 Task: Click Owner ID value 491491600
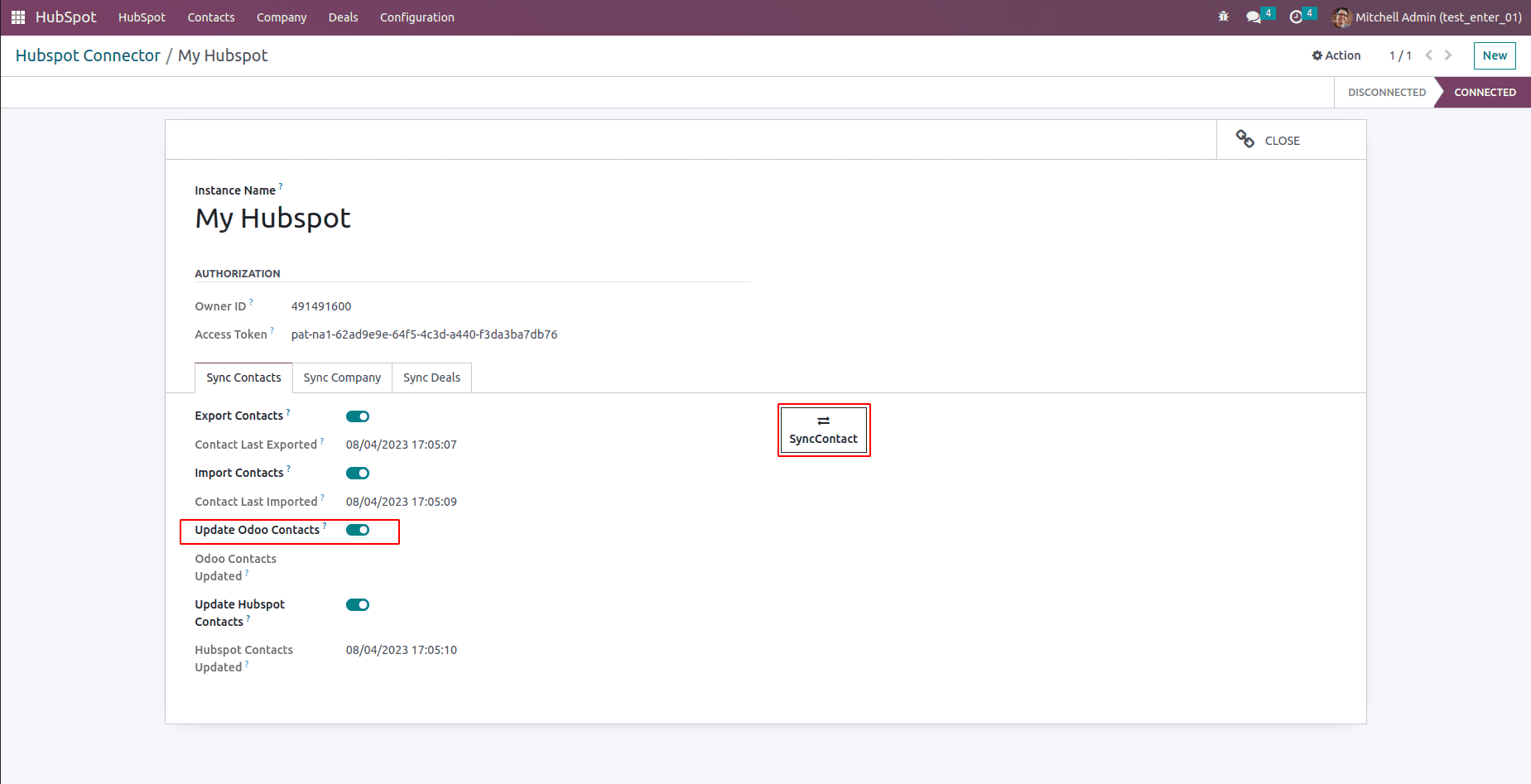(x=321, y=306)
